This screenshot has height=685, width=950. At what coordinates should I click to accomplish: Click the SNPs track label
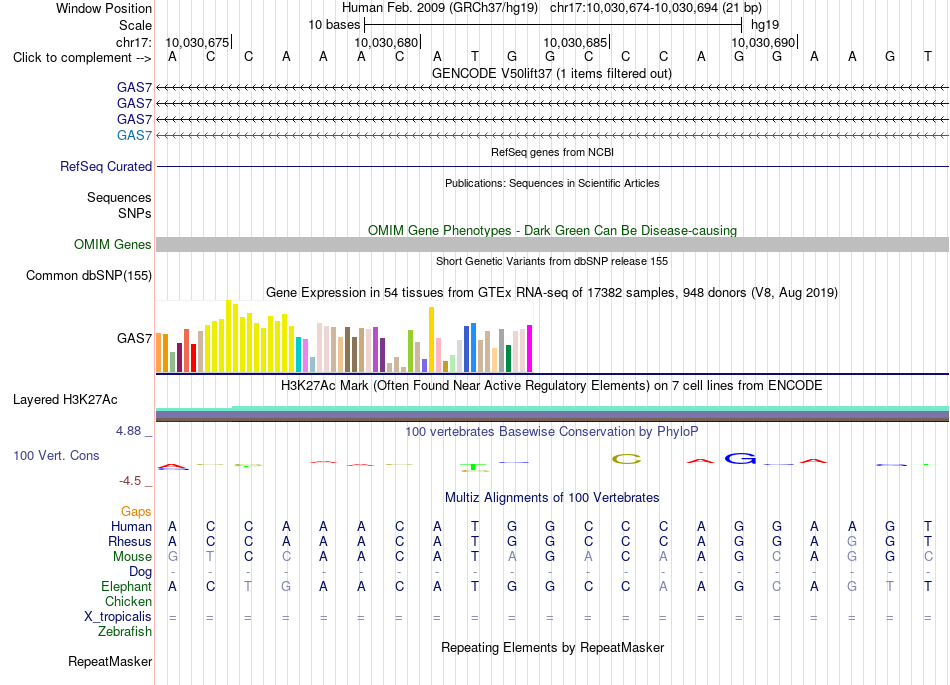tap(135, 213)
